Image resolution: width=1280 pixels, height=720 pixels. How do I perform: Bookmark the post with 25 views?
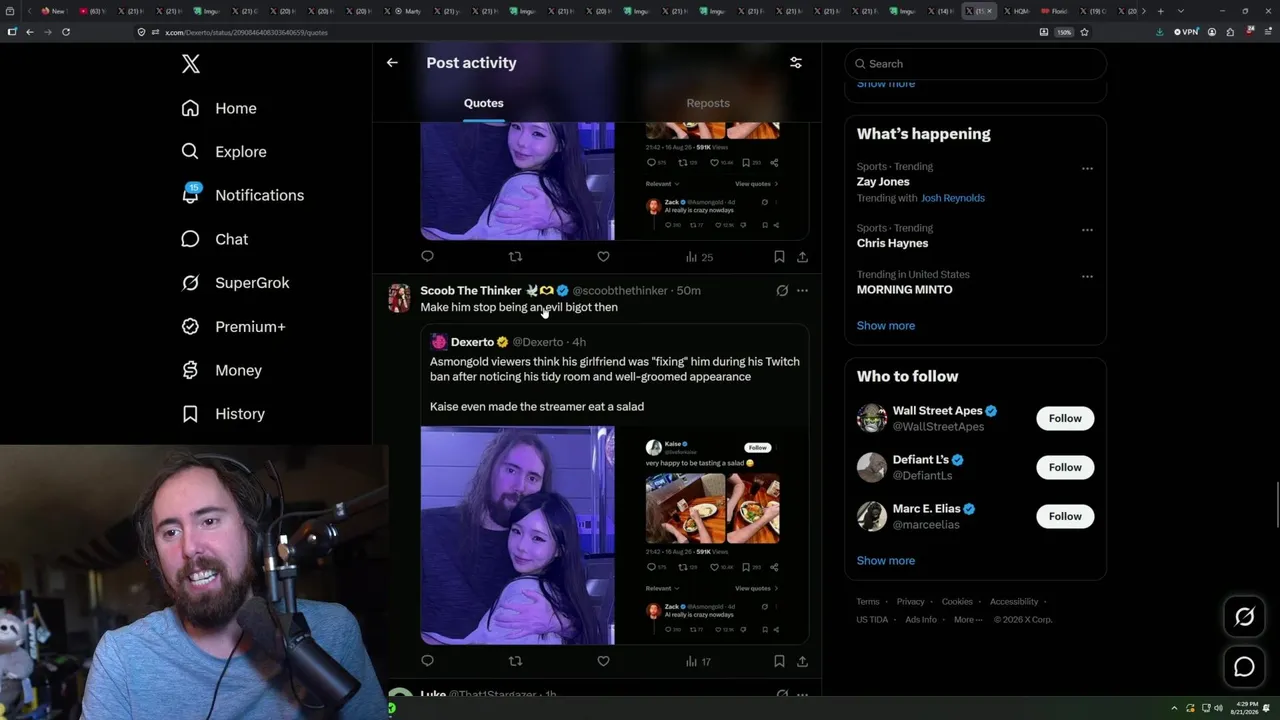tap(779, 257)
